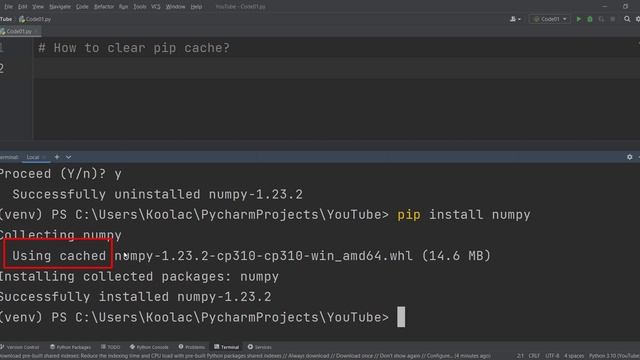Open Search Everywhere magnifier icon

[x=627, y=19]
